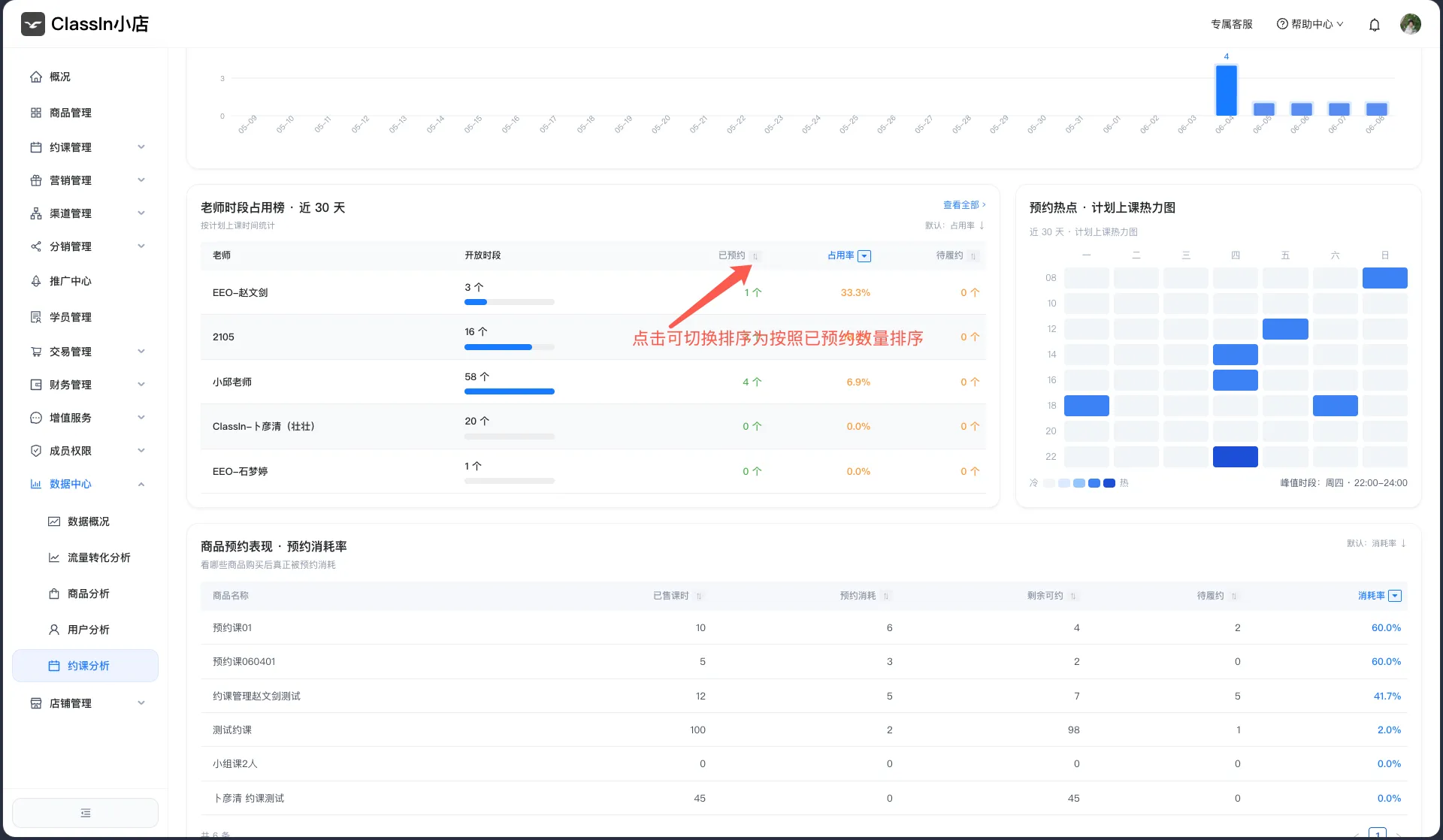This screenshot has width=1443, height=840.
Task: Open 用户分析 submenu item
Action: (x=86, y=630)
